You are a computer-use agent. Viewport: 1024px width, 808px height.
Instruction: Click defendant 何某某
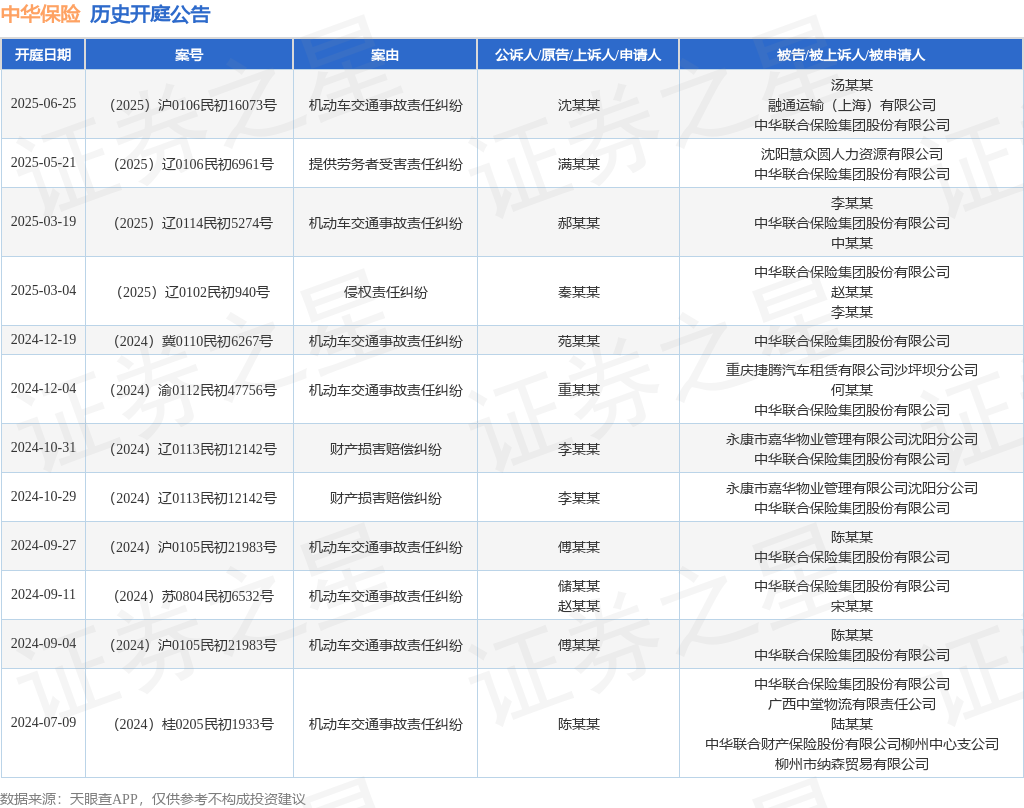click(x=852, y=389)
